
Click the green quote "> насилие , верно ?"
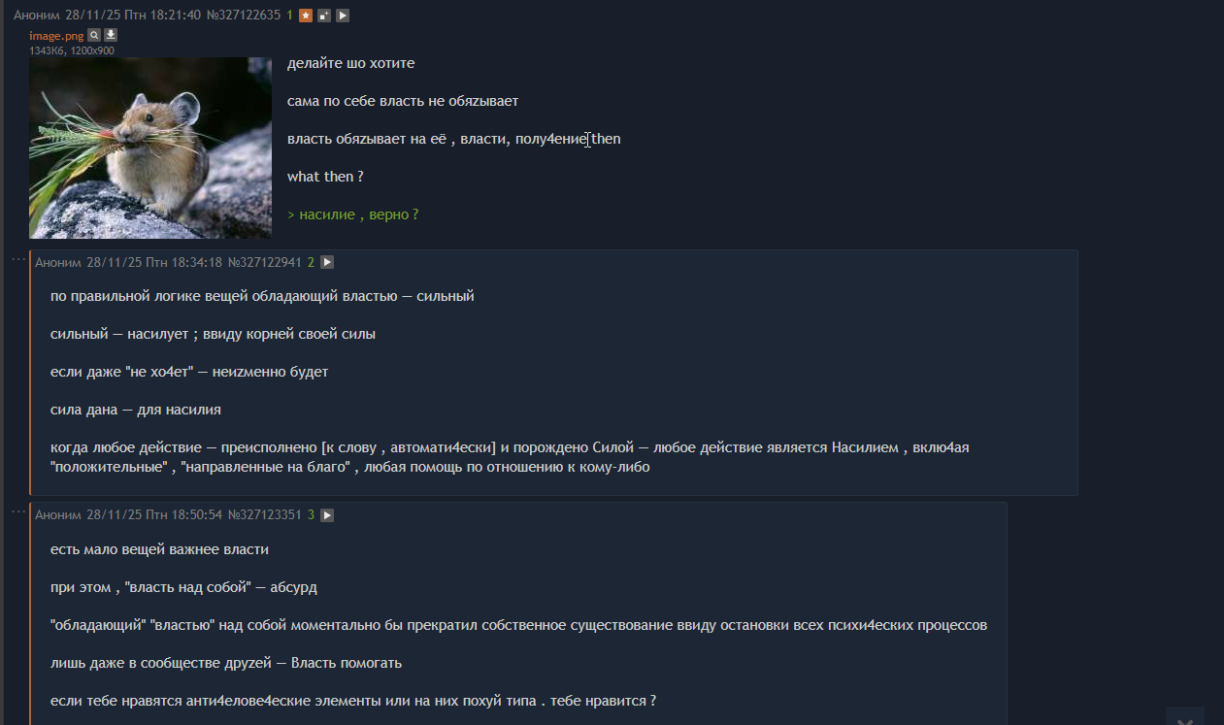click(352, 215)
